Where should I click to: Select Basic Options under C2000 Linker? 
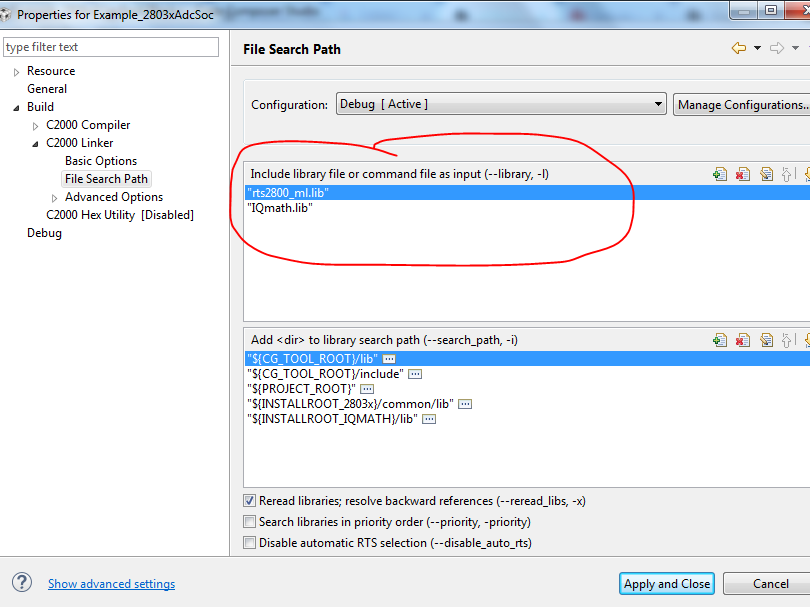click(101, 161)
